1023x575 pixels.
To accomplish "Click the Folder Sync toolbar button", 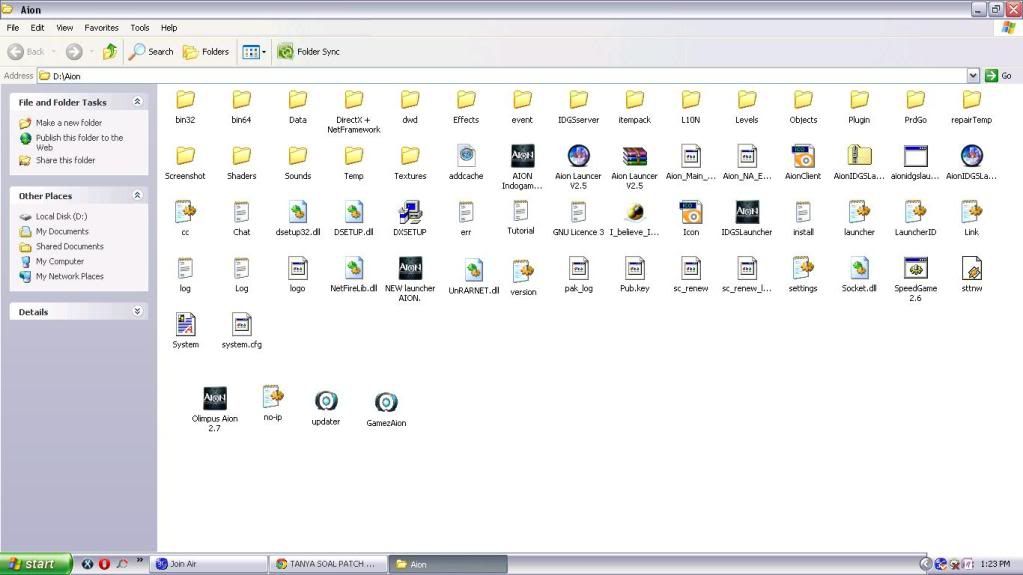I will point(308,52).
